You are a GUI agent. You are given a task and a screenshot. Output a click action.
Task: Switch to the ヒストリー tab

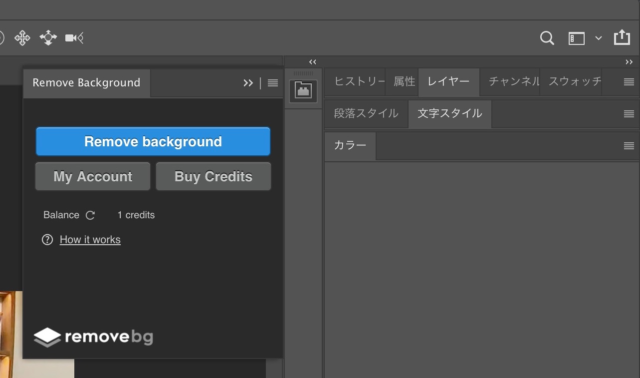click(x=359, y=82)
